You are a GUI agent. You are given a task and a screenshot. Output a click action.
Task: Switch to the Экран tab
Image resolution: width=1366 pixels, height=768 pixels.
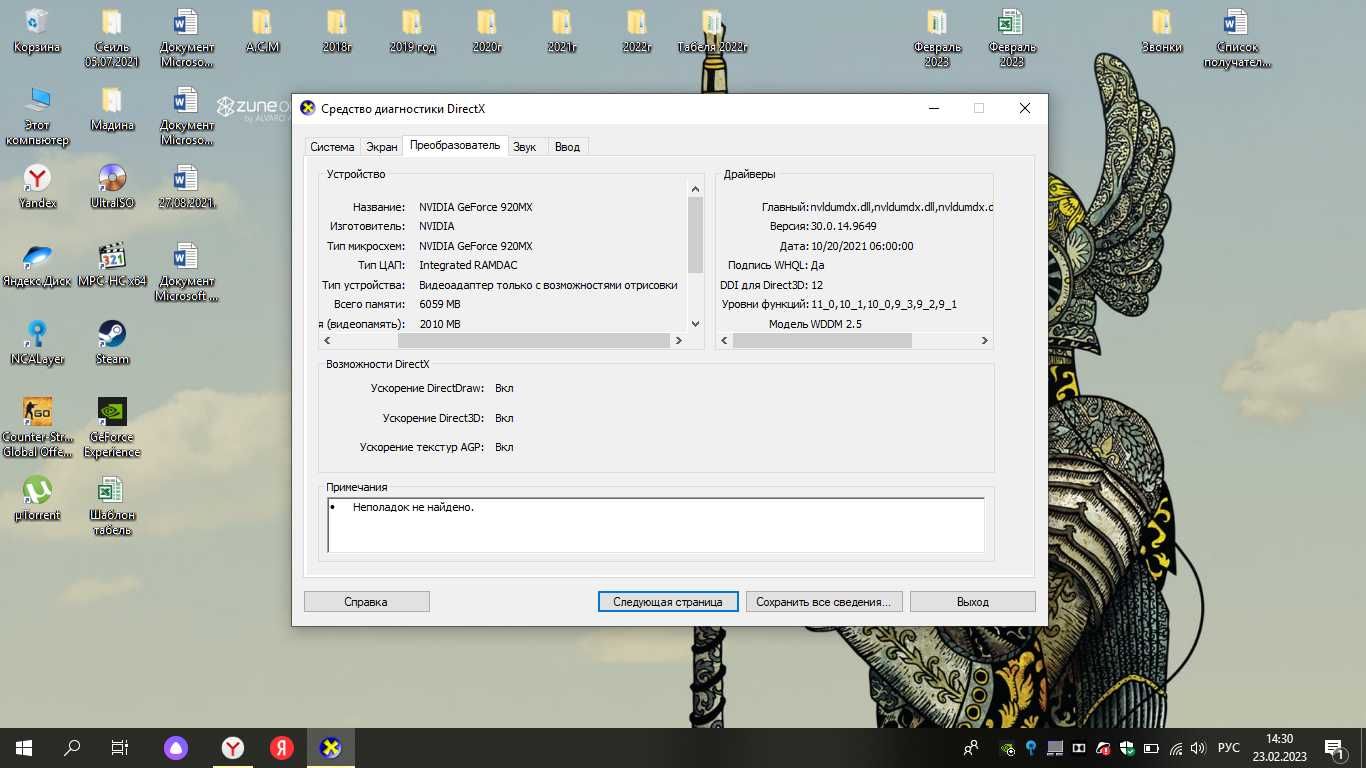(x=381, y=147)
